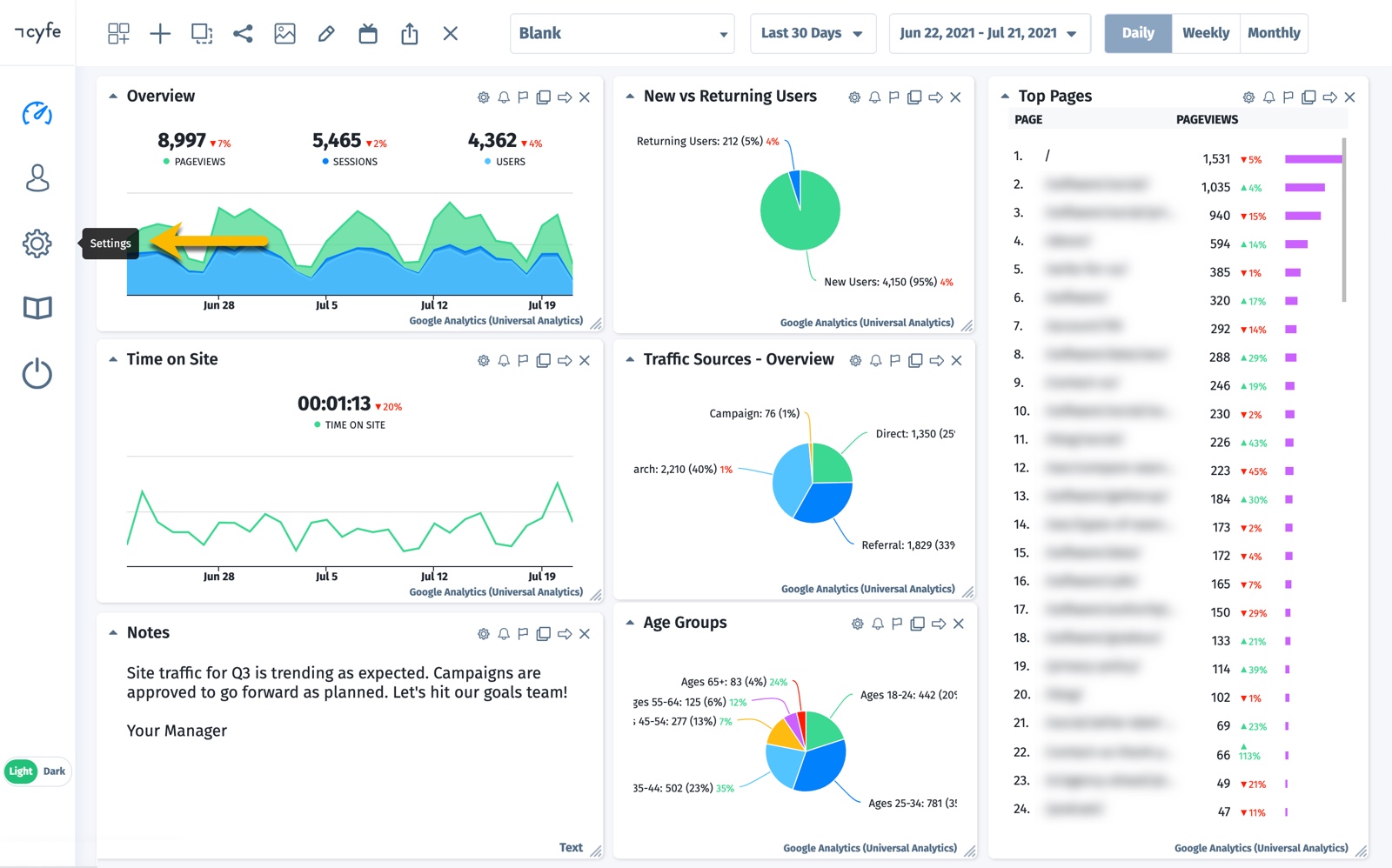Switch theme to Dark mode
The image size is (1392, 868).
(54, 771)
